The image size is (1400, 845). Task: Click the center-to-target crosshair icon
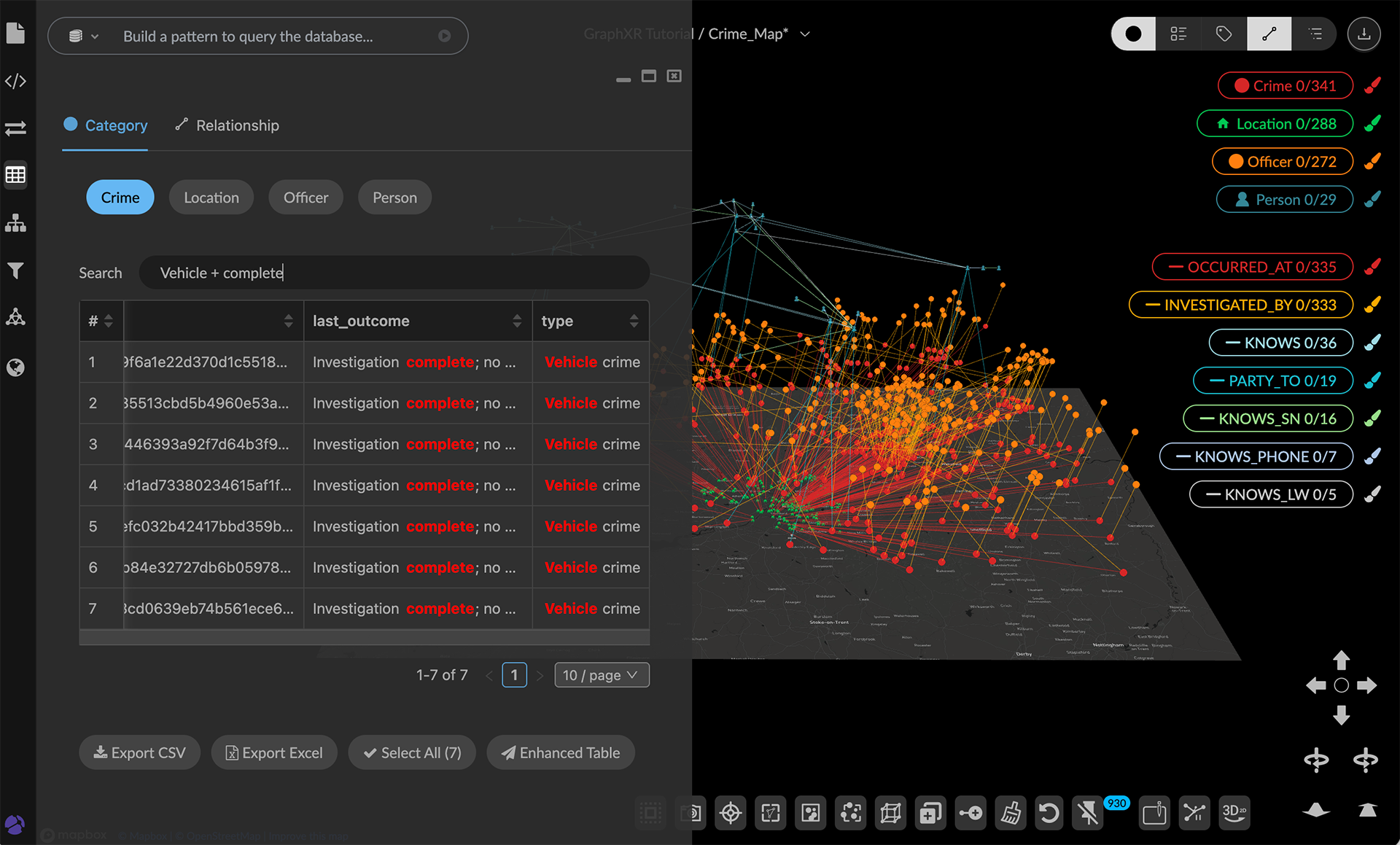(x=731, y=812)
